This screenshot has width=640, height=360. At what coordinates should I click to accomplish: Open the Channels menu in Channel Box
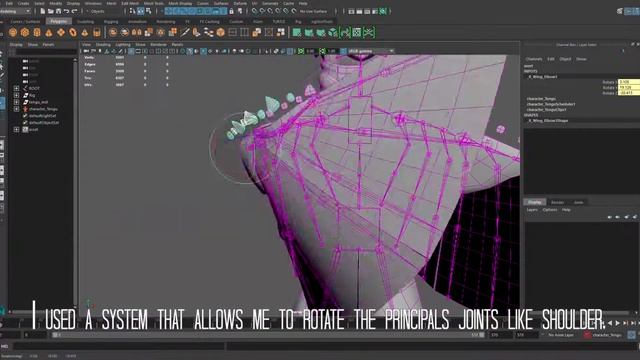(x=533, y=59)
